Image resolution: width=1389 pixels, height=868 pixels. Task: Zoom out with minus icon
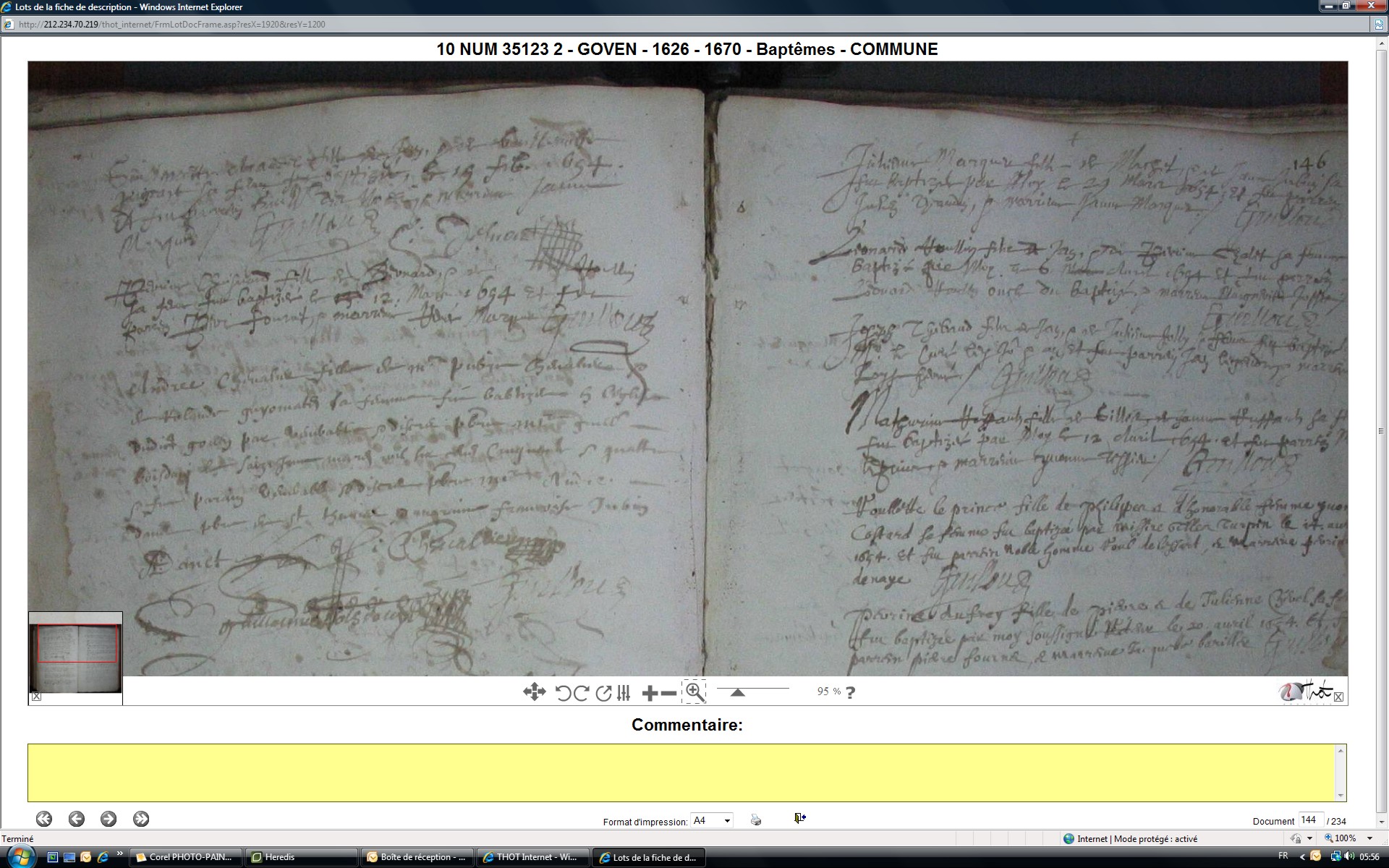[669, 693]
